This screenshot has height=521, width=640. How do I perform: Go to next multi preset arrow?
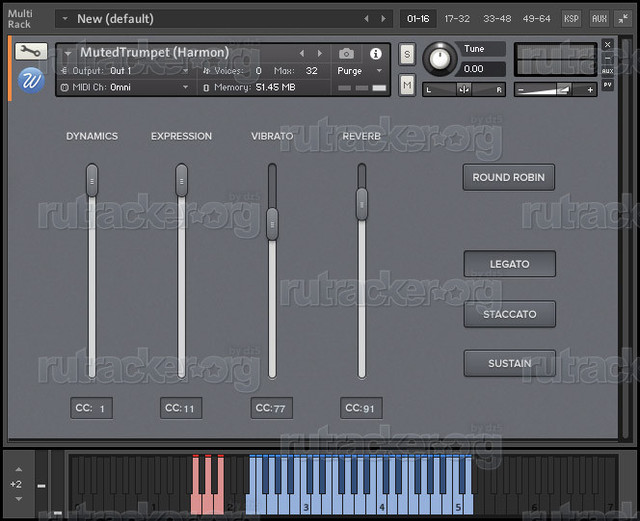(x=383, y=19)
